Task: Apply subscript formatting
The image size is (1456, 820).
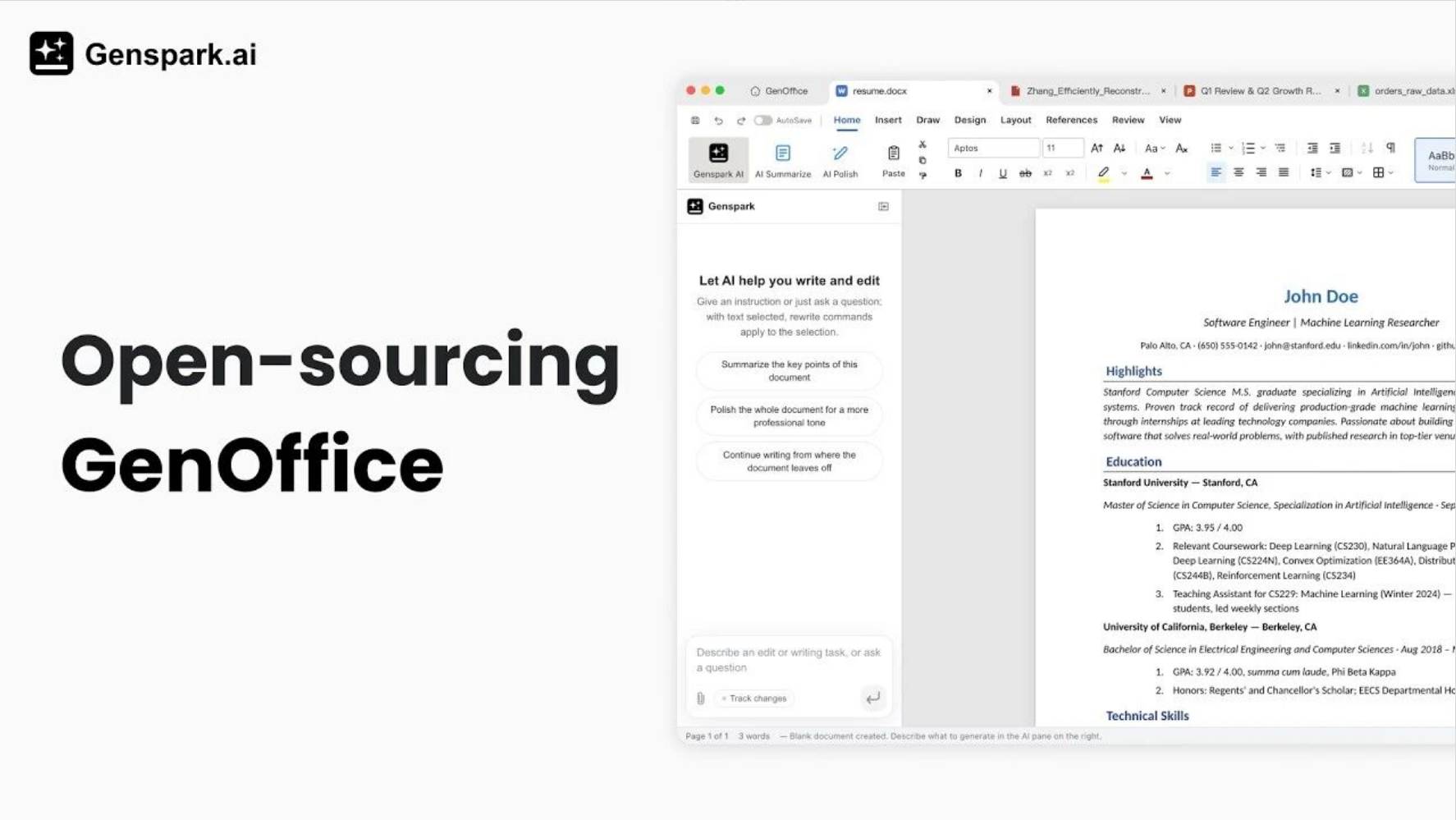Action: [1047, 173]
